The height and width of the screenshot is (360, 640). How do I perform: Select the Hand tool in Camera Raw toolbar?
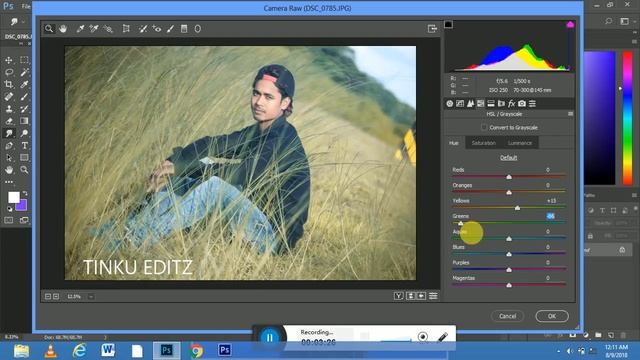coord(63,29)
